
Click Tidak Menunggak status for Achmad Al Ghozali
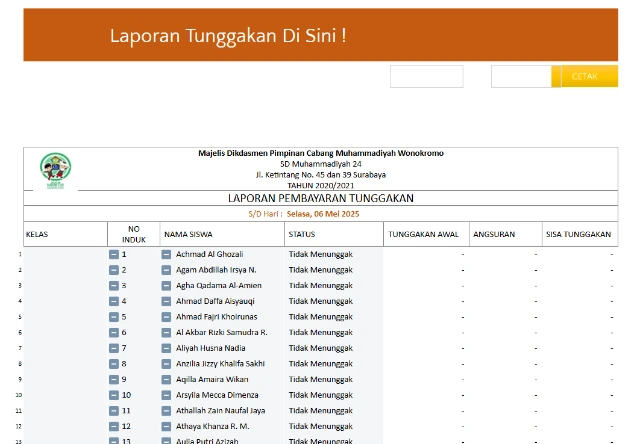click(321, 254)
